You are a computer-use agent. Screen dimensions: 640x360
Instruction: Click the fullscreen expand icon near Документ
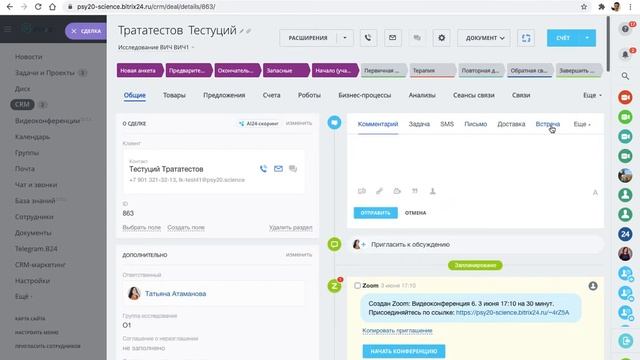pos(526,38)
